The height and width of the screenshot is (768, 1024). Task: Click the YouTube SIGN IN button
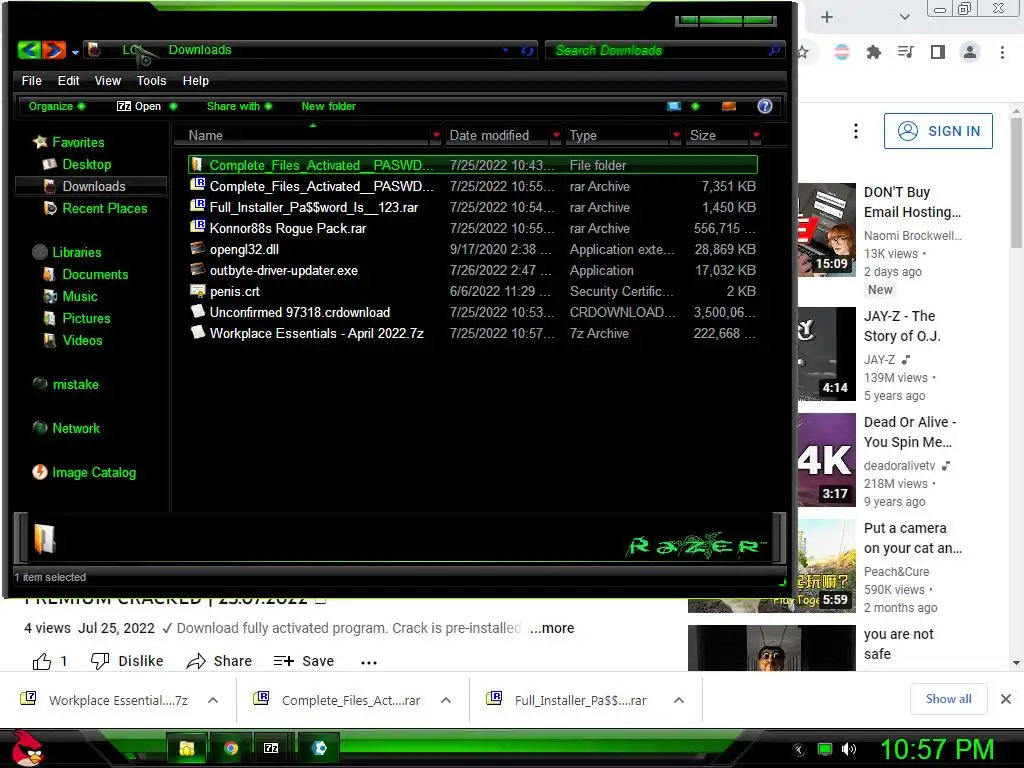[x=938, y=131]
